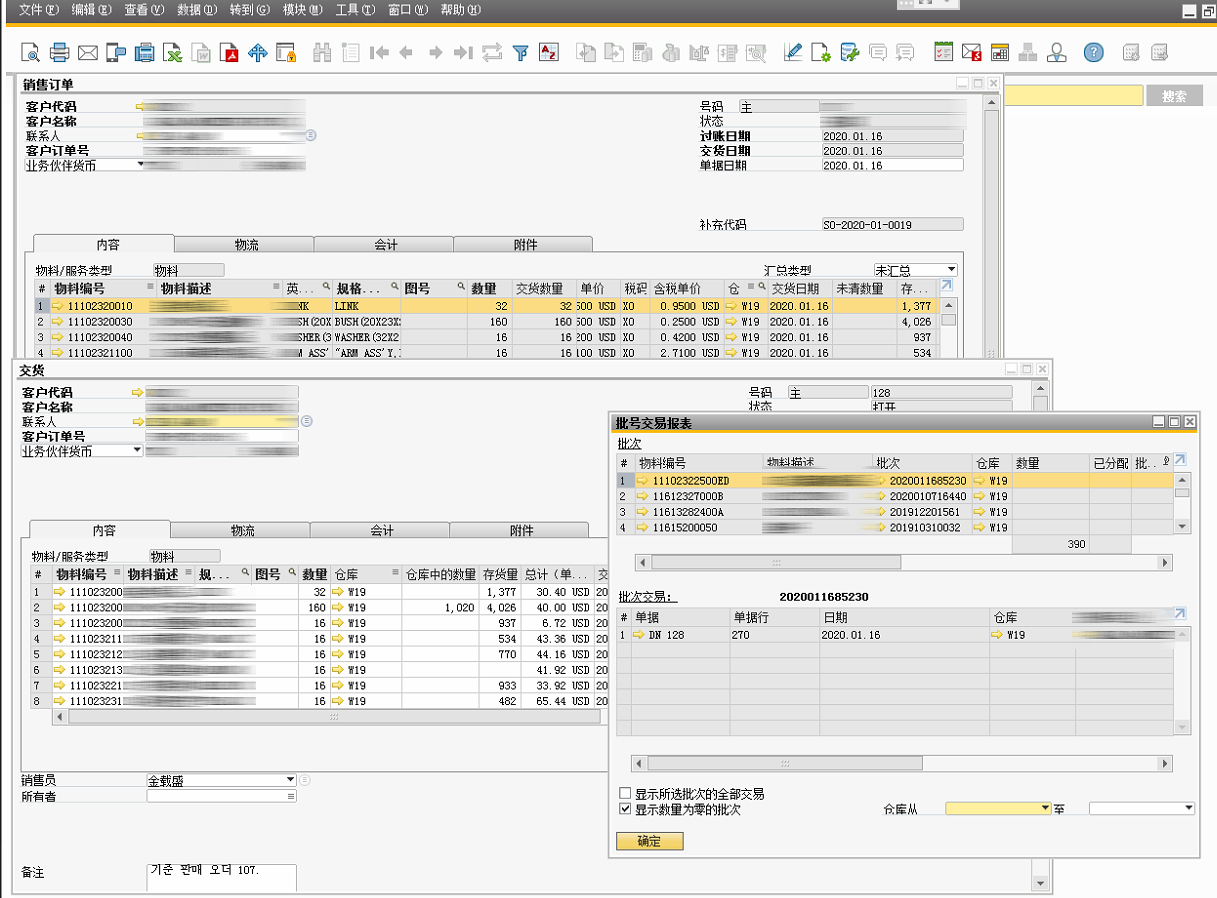This screenshot has width=1217, height=898.
Task: Open My Personal Settings user icon
Action: coord(1057,53)
